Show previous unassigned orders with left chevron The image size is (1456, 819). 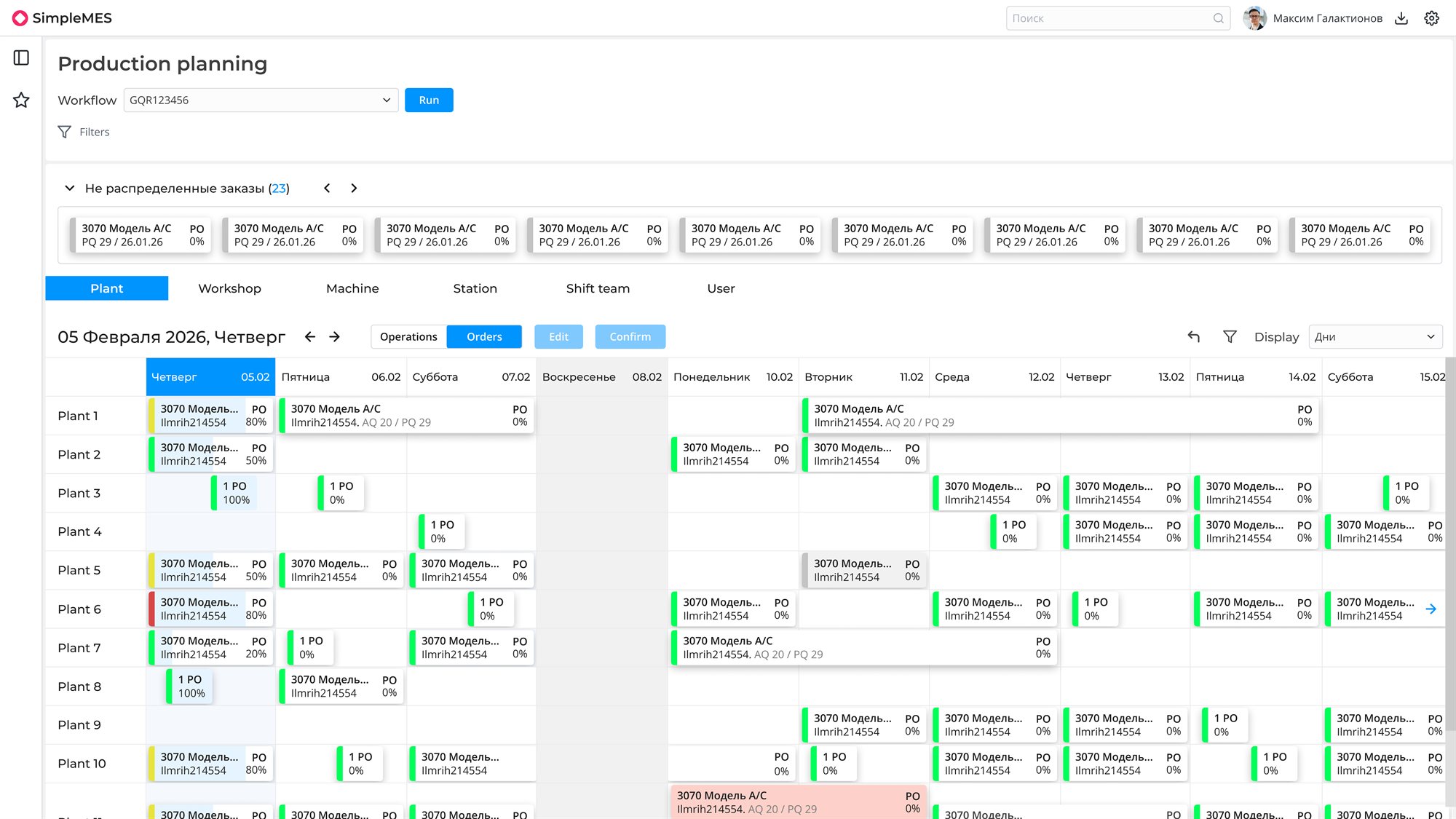click(x=327, y=188)
